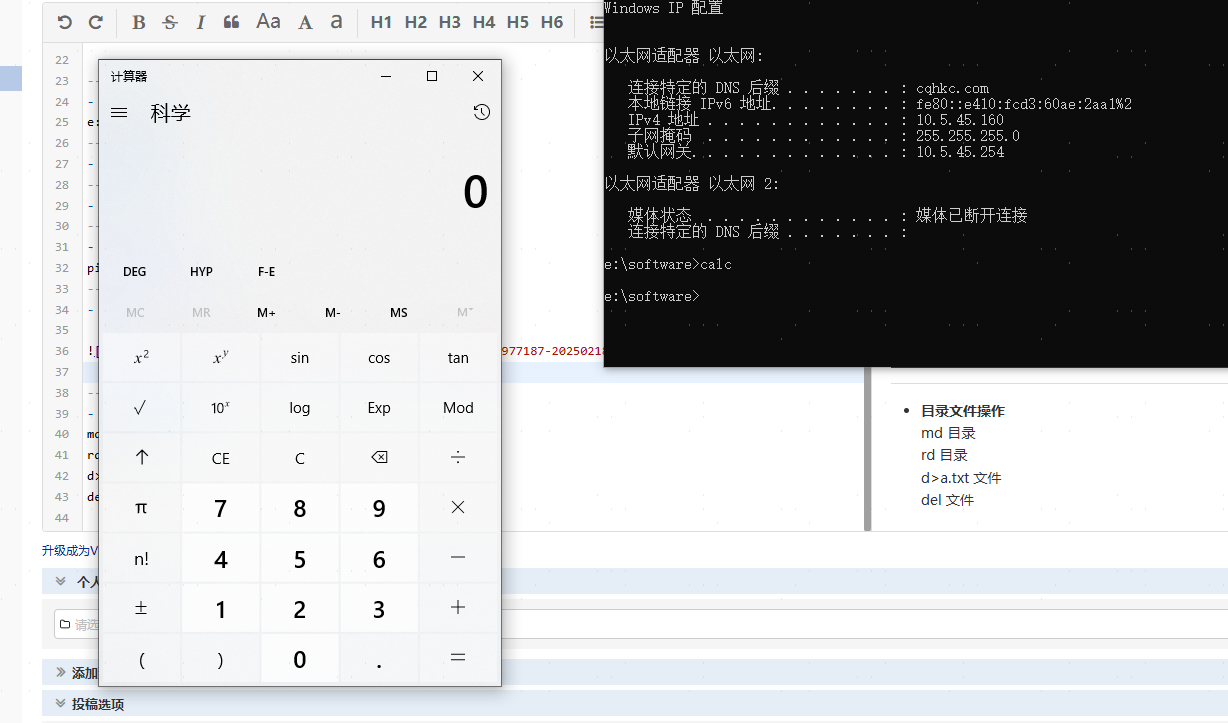This screenshot has height=723, width=1228.
Task: Click the cos function button
Action: 379,358
